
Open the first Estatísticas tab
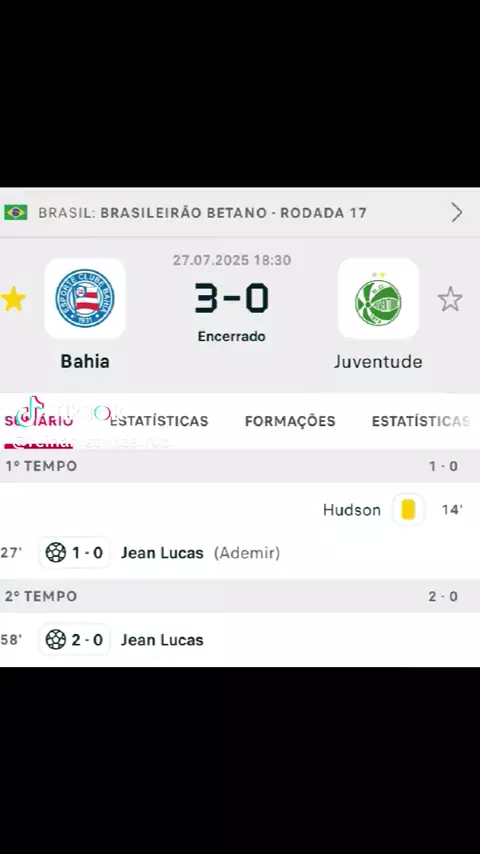159,421
